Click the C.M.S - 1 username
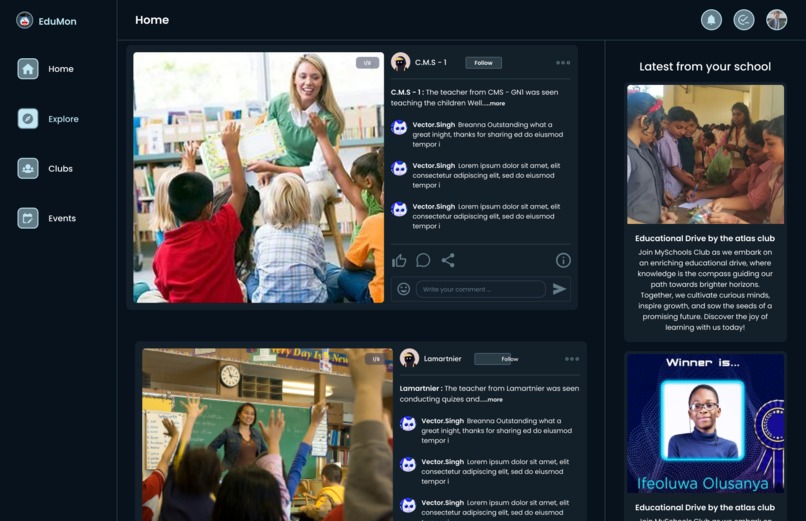The width and height of the screenshot is (806, 521). pyautogui.click(x=431, y=62)
